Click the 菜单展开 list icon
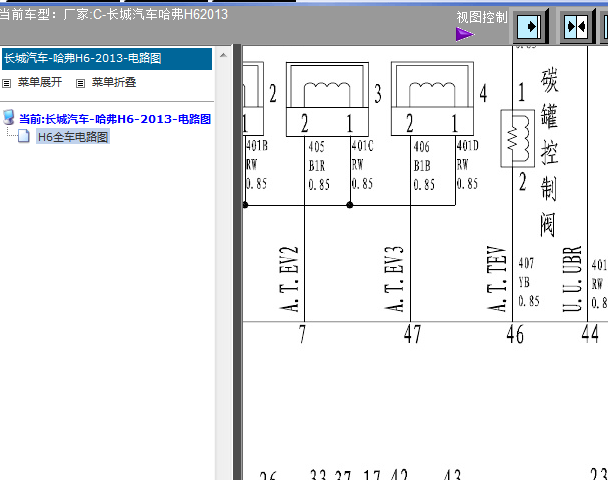The width and height of the screenshot is (608, 480). click(7, 83)
